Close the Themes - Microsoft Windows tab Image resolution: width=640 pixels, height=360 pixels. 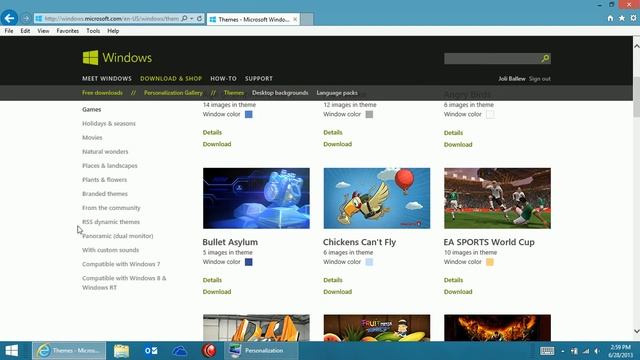295,19
